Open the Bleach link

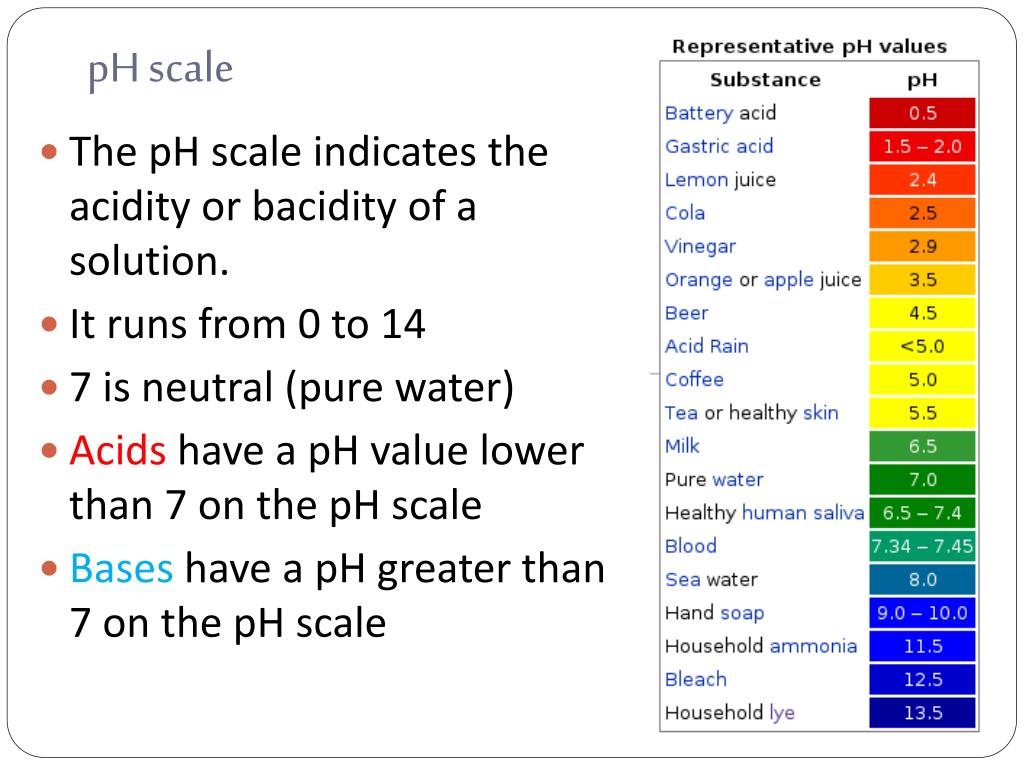[696, 679]
